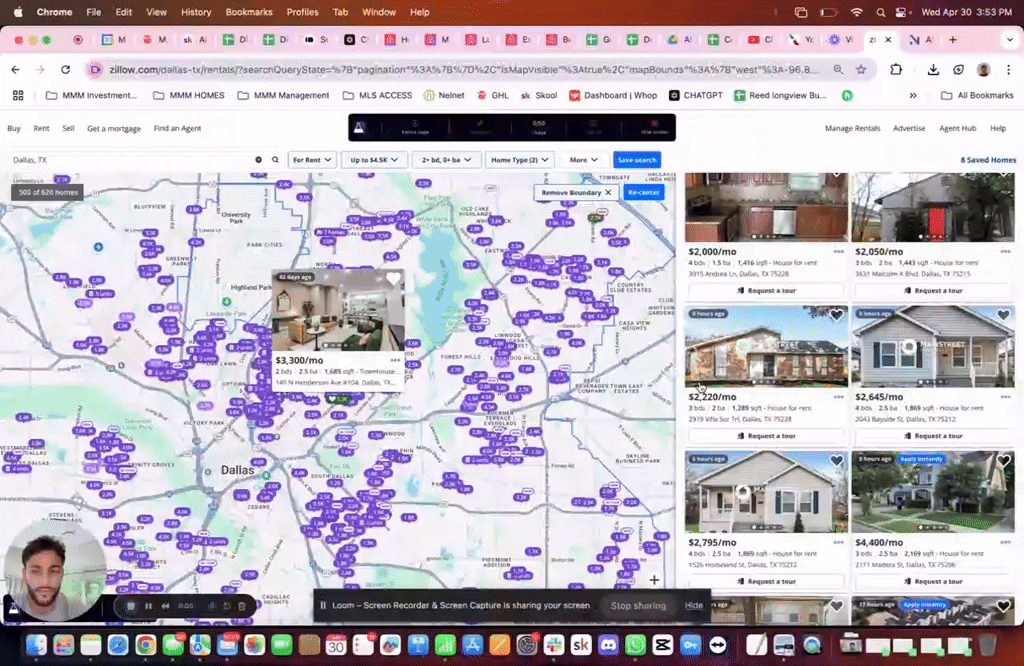Open the Bookmarks menu in the menu bar
Viewport: 1024px width, 666px height.
coord(248,11)
